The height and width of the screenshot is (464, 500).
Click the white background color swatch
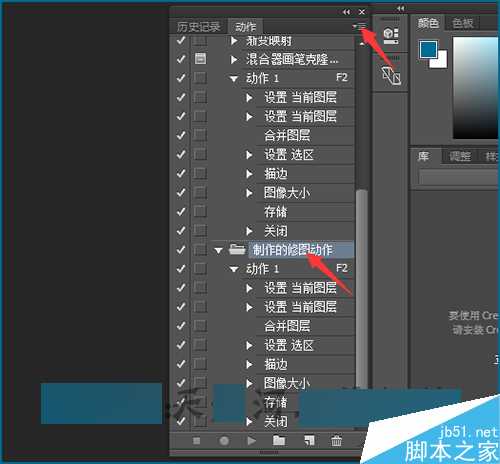[x=441, y=62]
